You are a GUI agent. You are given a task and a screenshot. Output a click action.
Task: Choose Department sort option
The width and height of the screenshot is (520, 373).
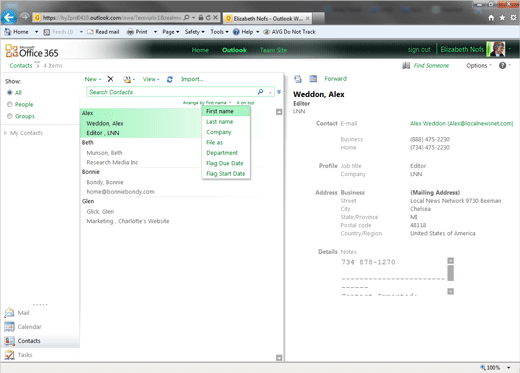(226, 153)
